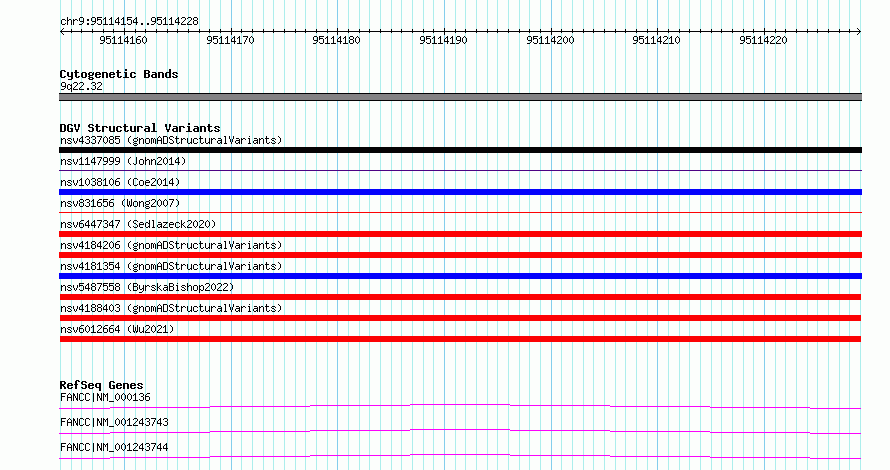
Task: Open the nsv4184206 (gnomADStructuralVariants) label
Action: [x=171, y=245]
